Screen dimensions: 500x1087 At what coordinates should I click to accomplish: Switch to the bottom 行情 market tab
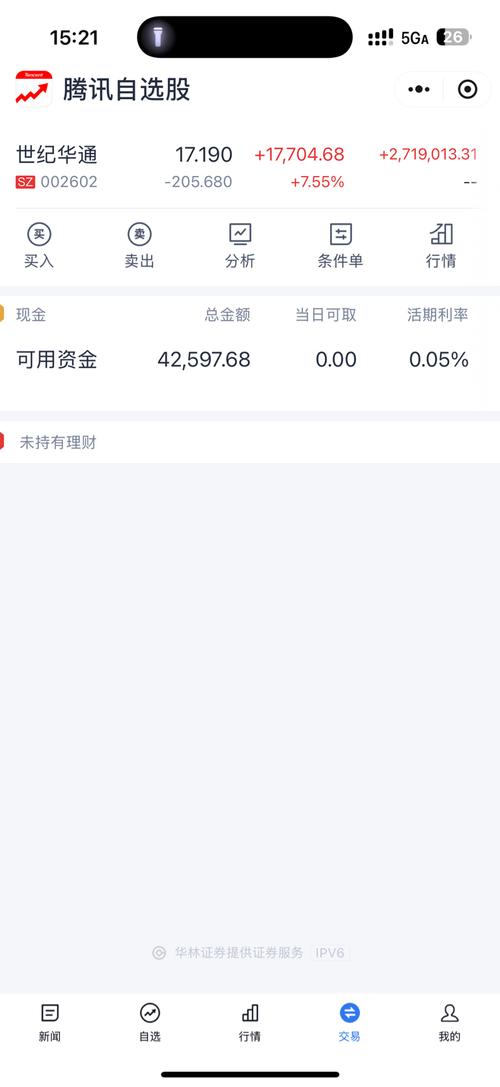click(x=250, y=1023)
